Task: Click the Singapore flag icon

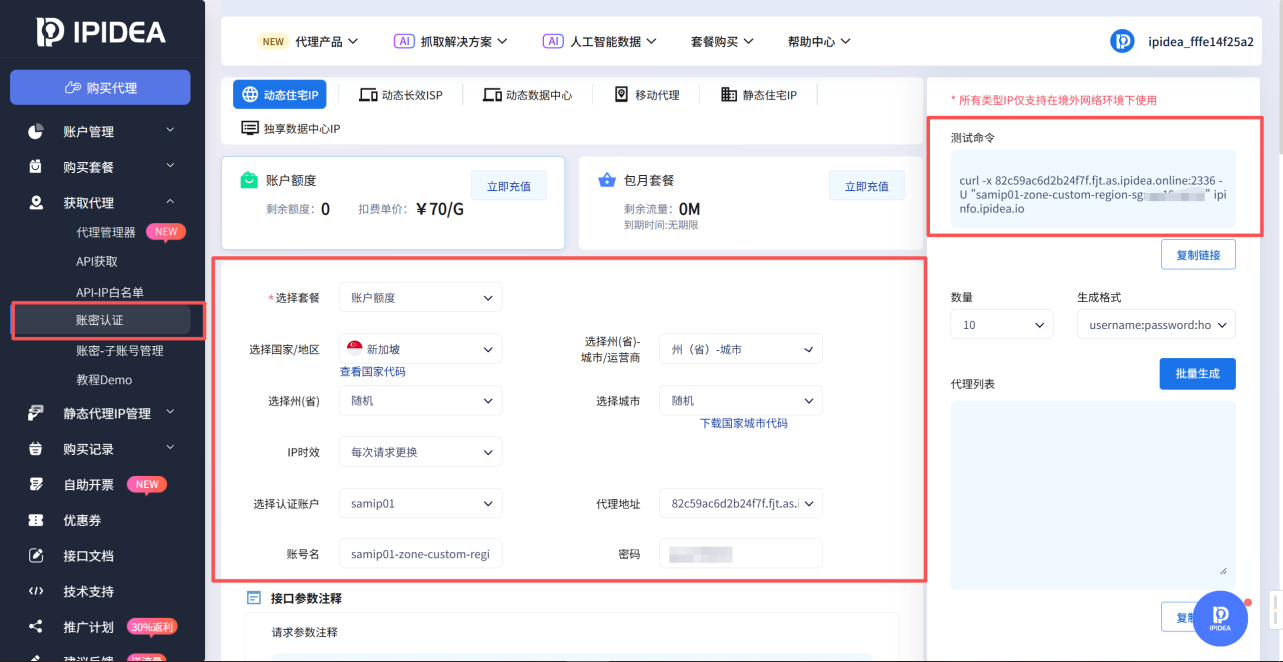Action: click(x=354, y=349)
